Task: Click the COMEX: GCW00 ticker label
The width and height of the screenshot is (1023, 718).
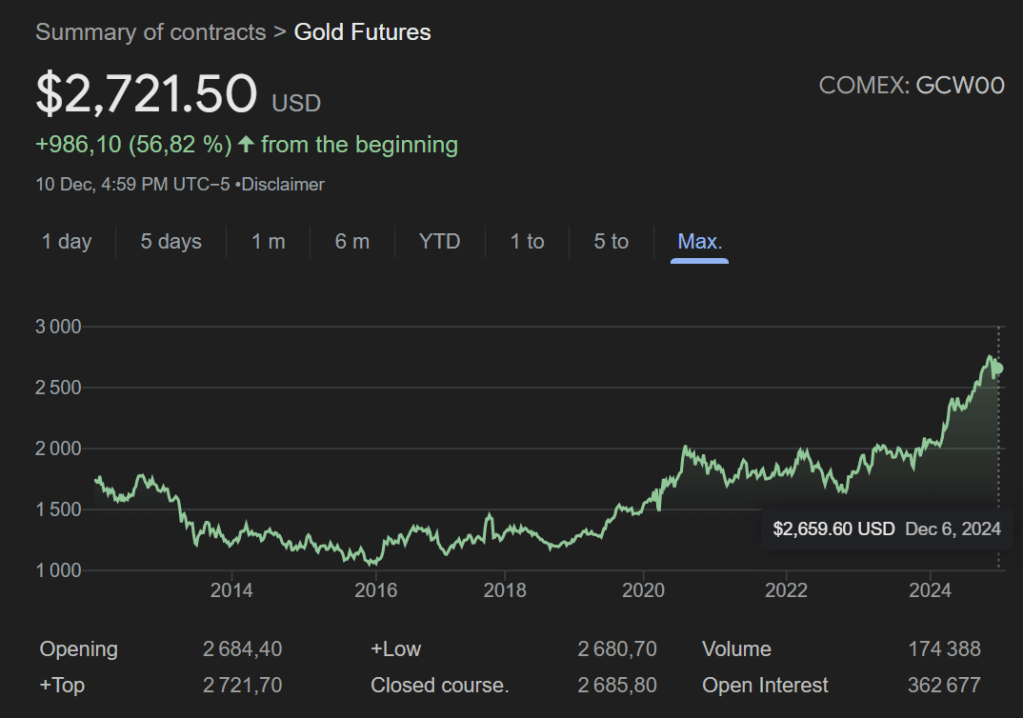Action: click(x=911, y=86)
